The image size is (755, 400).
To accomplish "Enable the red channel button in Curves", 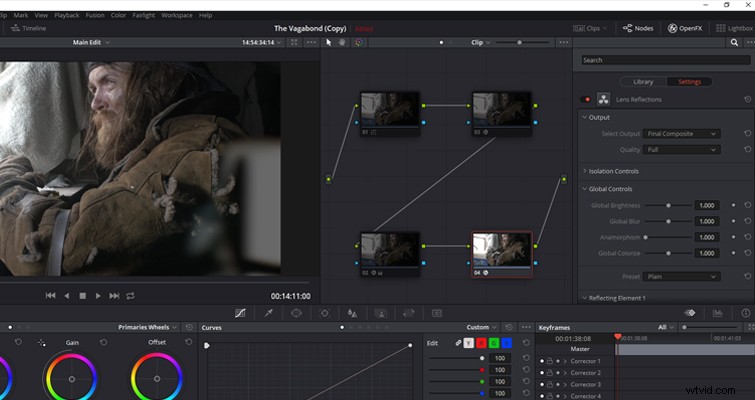I will pyautogui.click(x=481, y=343).
